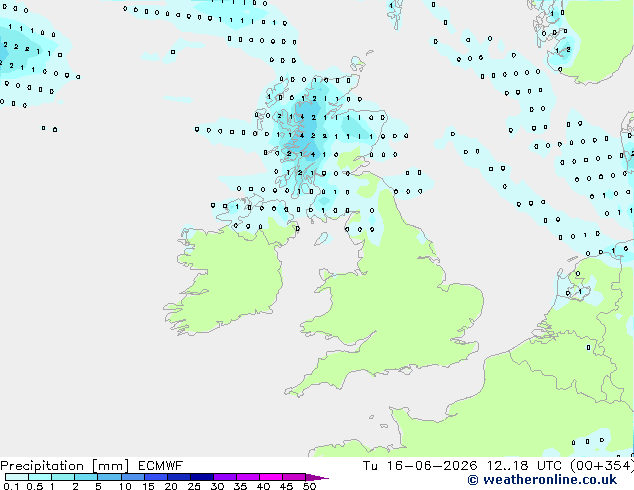Click the "(00+354)" forecast offset text
Screen dimensions: 634x490
602,466
